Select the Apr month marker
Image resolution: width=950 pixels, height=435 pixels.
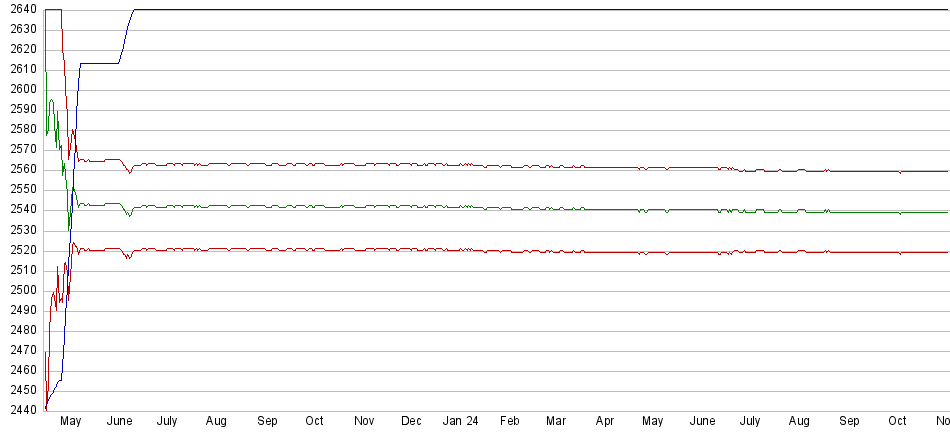click(x=605, y=422)
